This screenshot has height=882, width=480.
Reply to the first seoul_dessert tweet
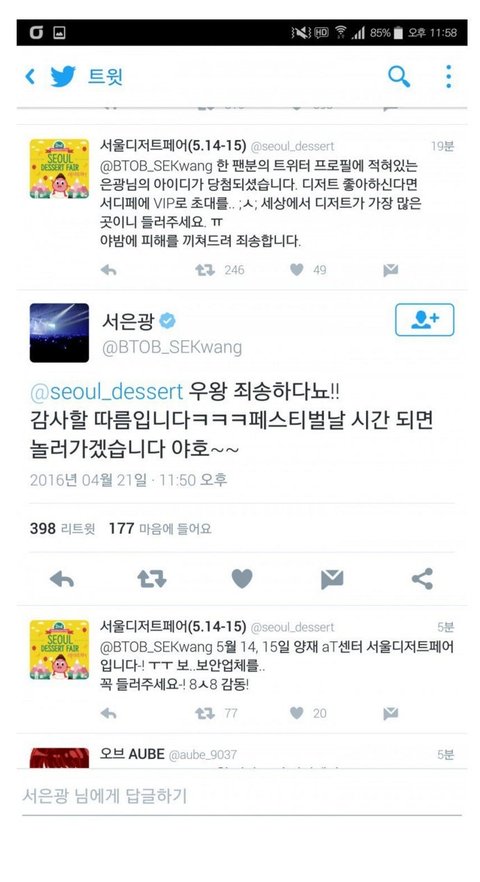(109, 270)
